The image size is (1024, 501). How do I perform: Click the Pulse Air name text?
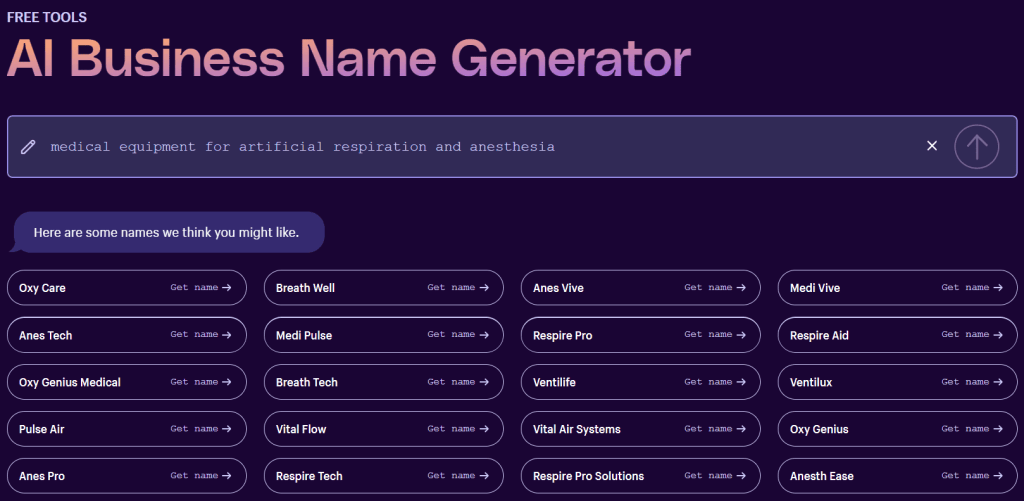41,429
